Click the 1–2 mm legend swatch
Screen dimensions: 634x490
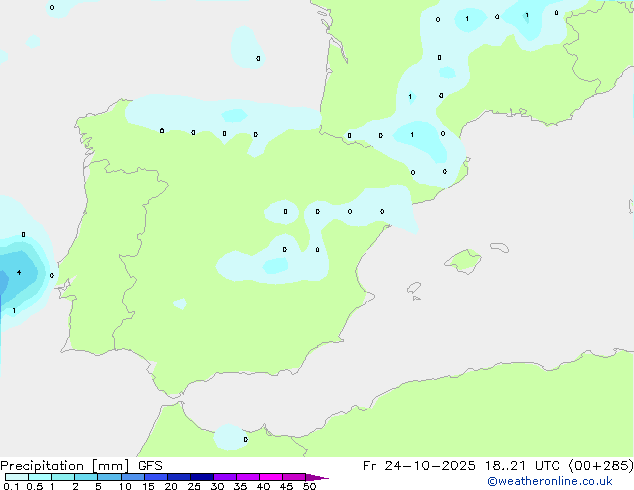click(x=63, y=477)
